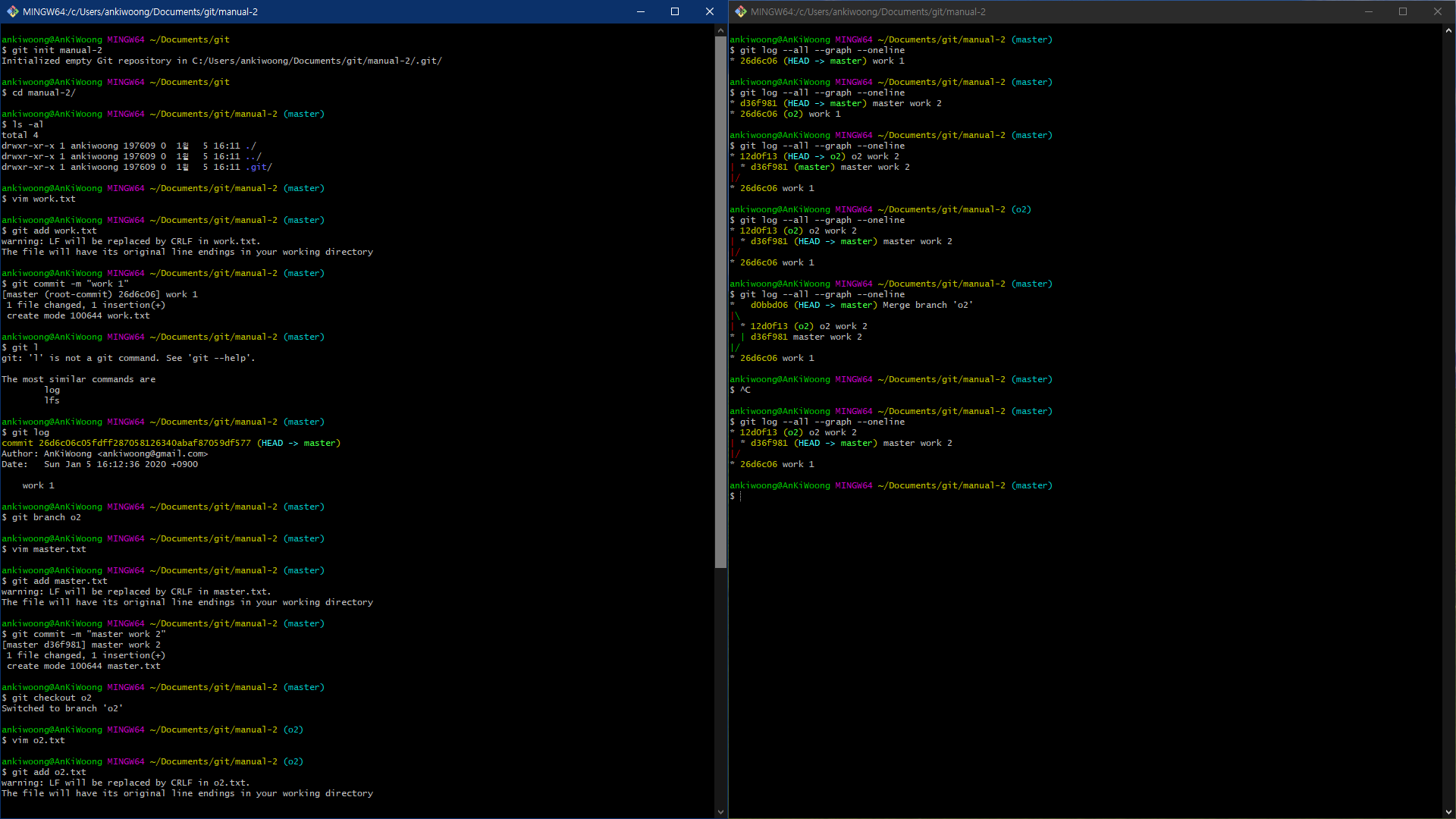This screenshot has height=819, width=1456.
Task: Click the Git Bash icon in left window title bar
Action: click(x=12, y=11)
